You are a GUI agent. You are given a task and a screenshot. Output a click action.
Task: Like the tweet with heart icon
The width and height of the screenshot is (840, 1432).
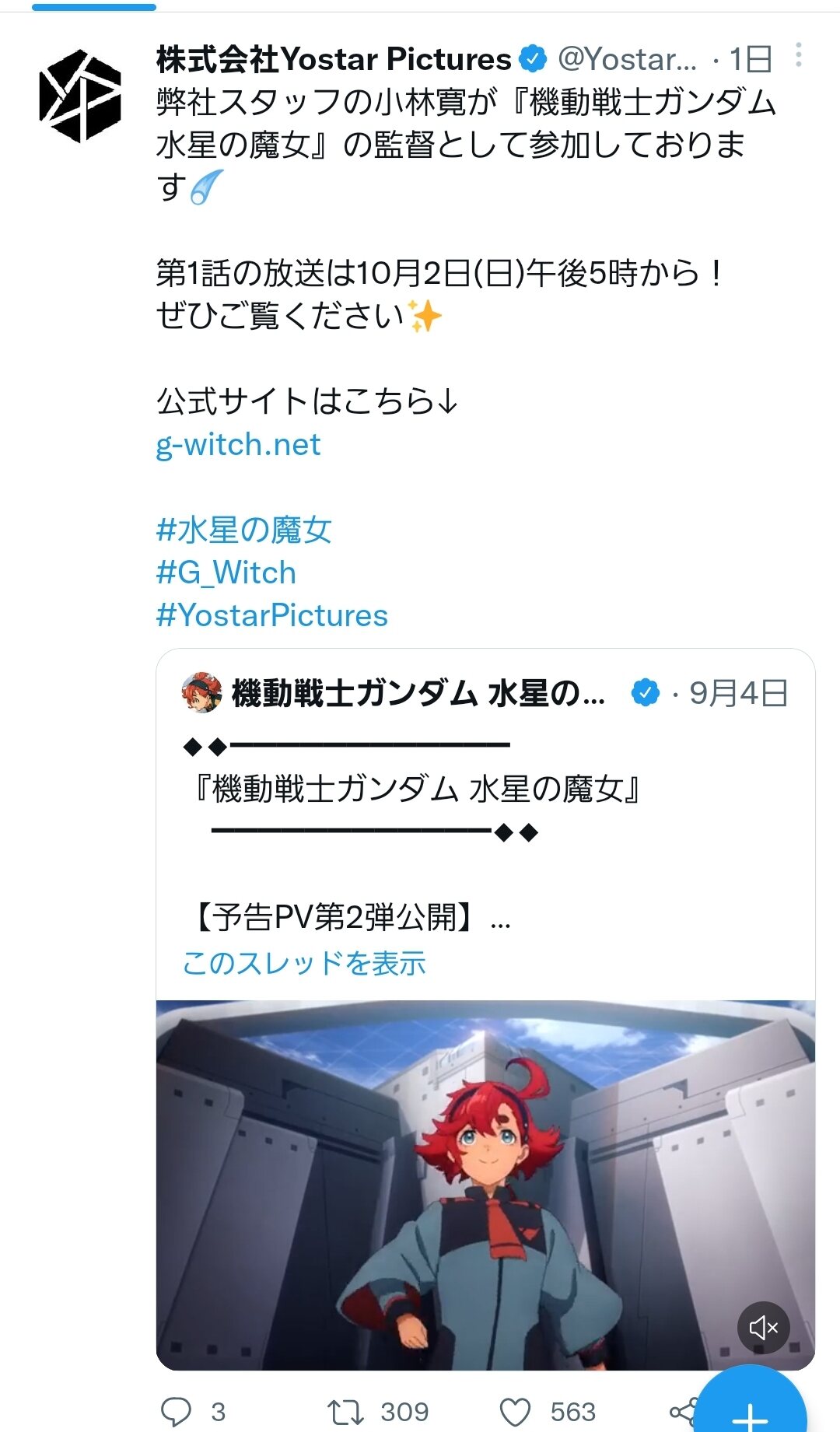pyautogui.click(x=515, y=1411)
